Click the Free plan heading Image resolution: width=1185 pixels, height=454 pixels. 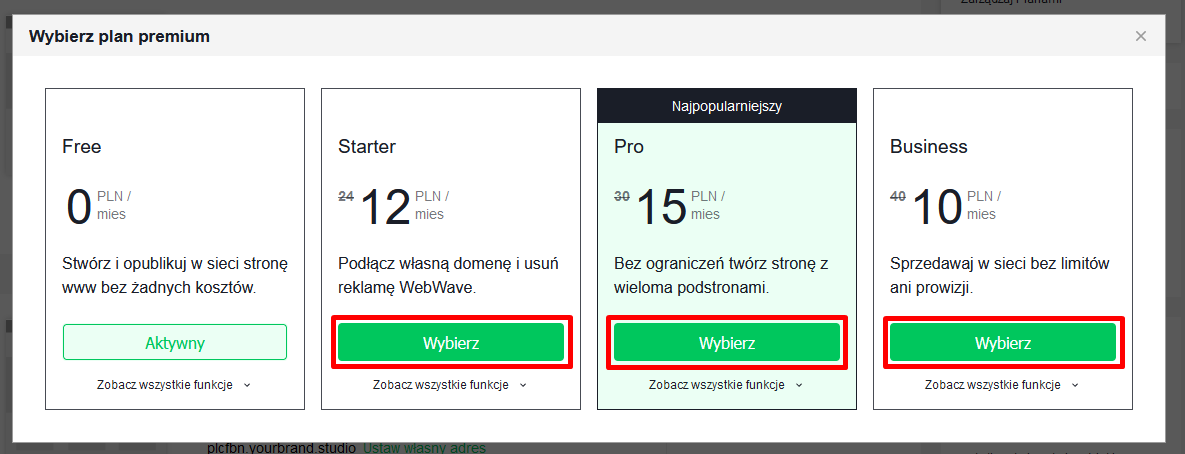click(82, 147)
